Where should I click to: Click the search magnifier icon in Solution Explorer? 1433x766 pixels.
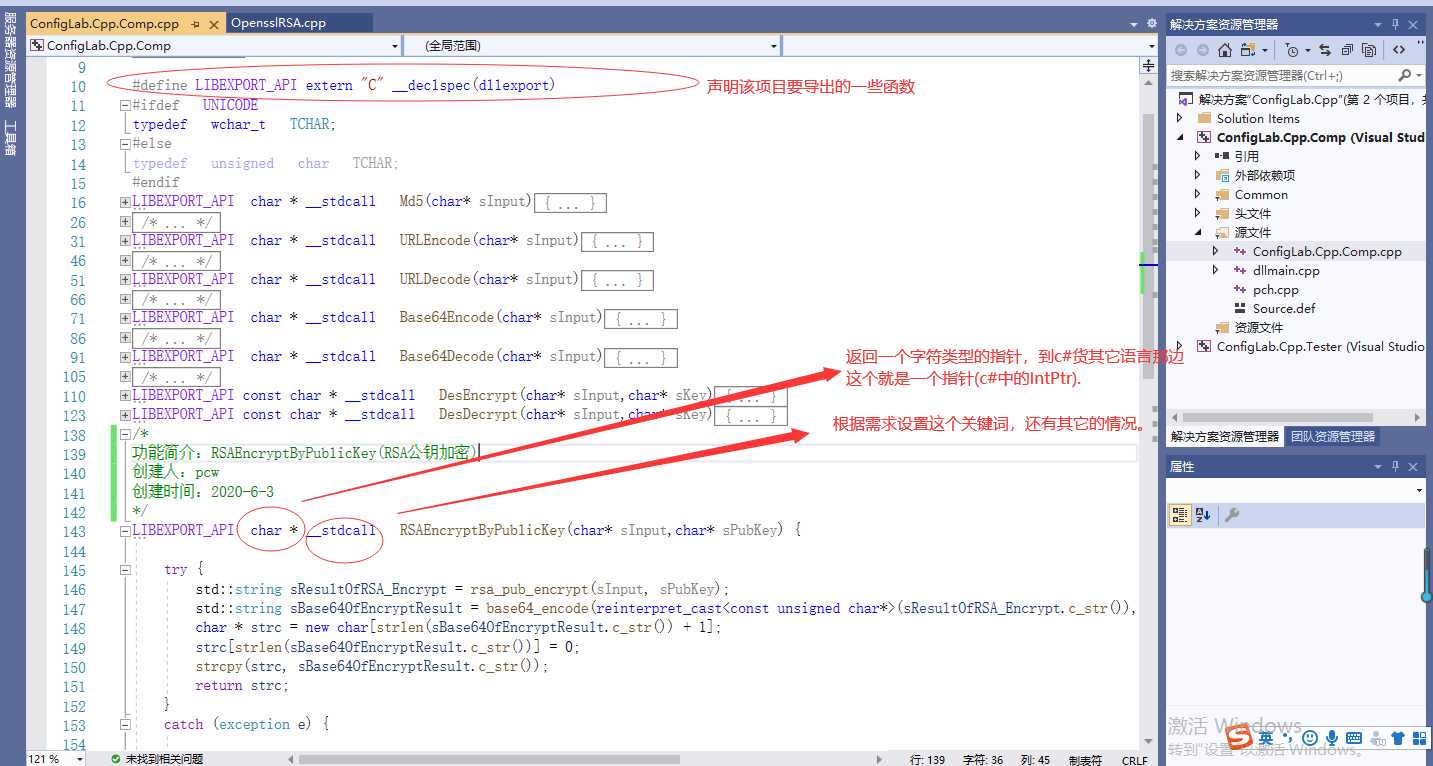coord(1404,75)
